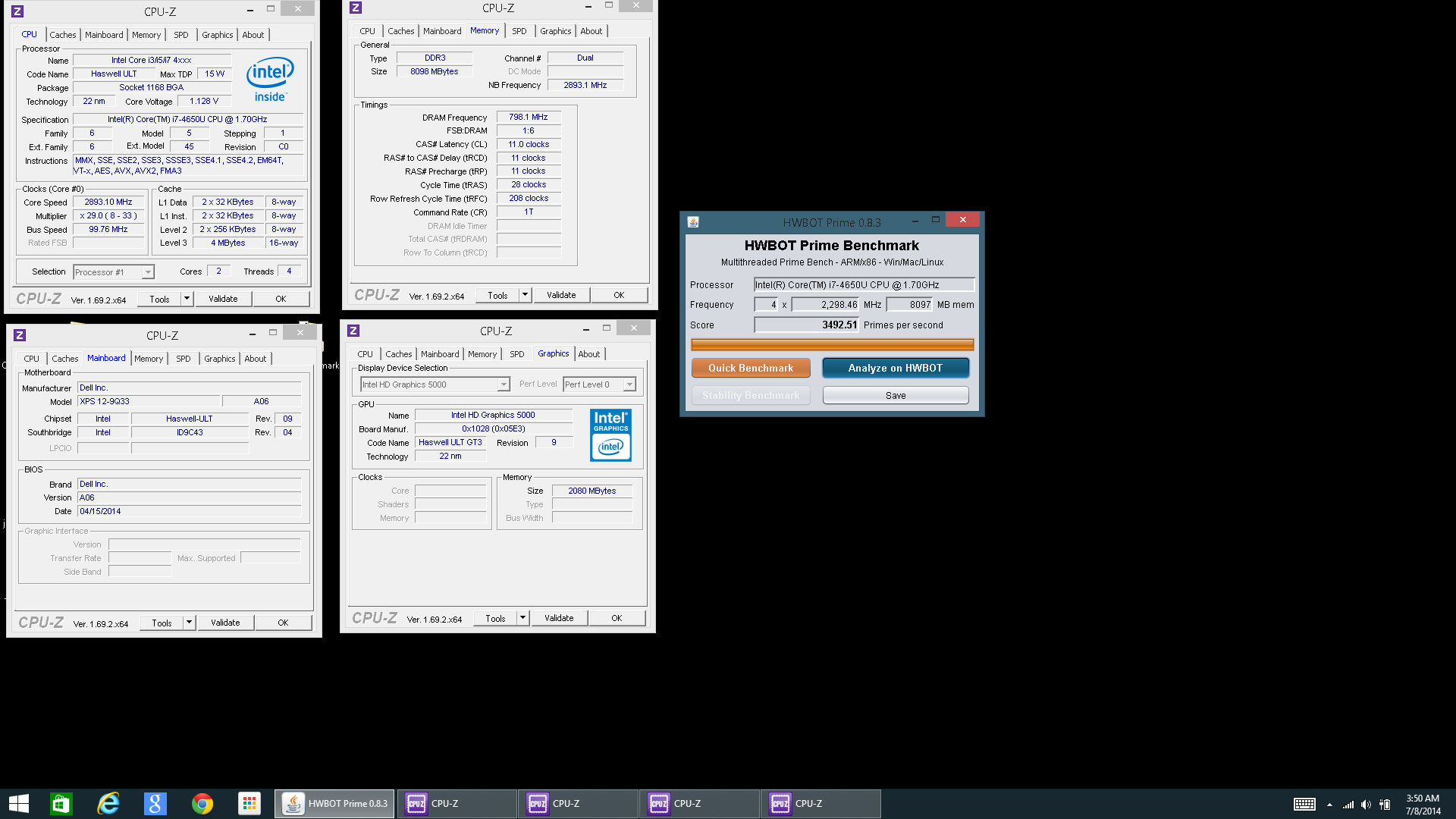Image resolution: width=1456 pixels, height=819 pixels.
Task: Launch Windows Store from taskbar
Action: [x=61, y=804]
